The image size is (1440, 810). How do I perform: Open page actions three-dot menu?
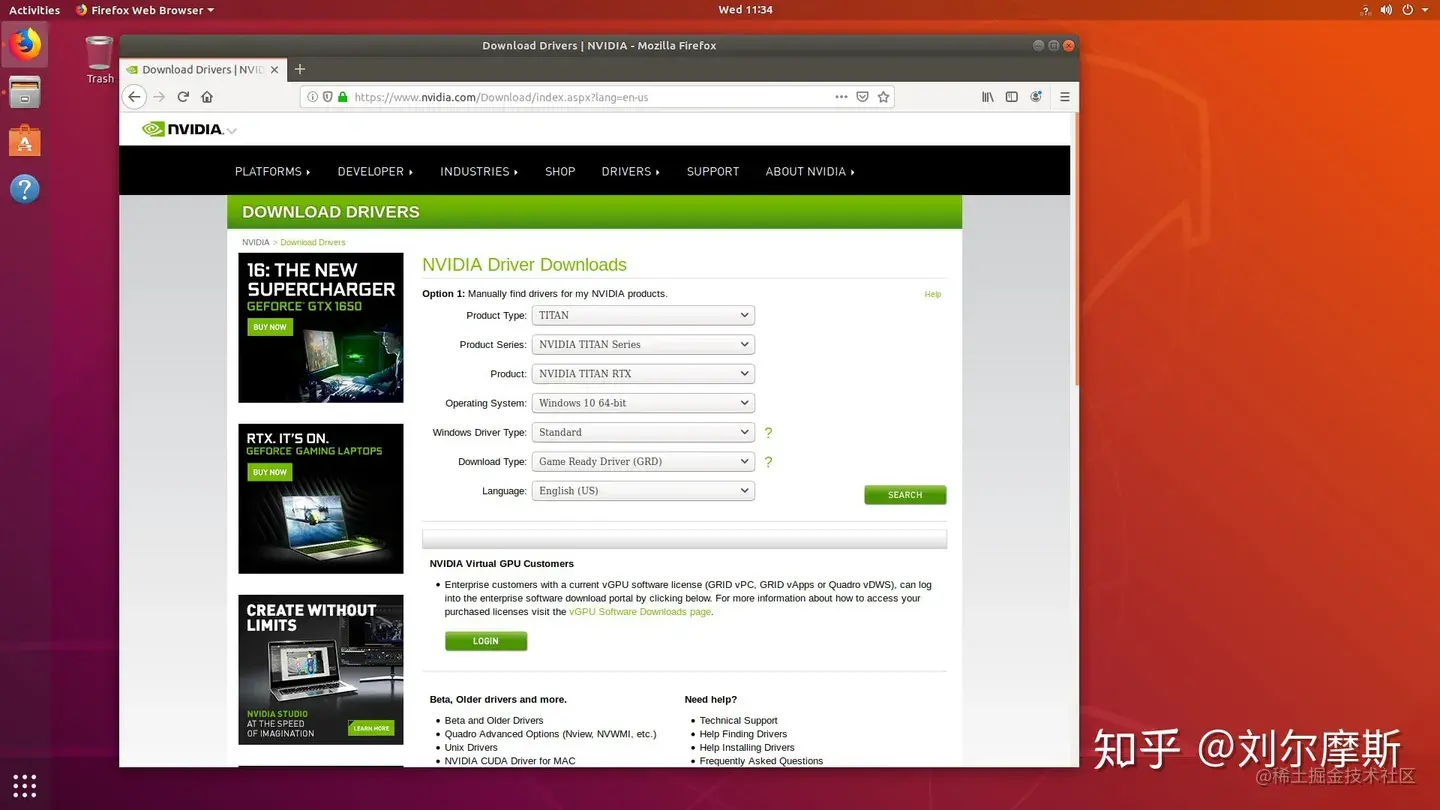(x=841, y=97)
